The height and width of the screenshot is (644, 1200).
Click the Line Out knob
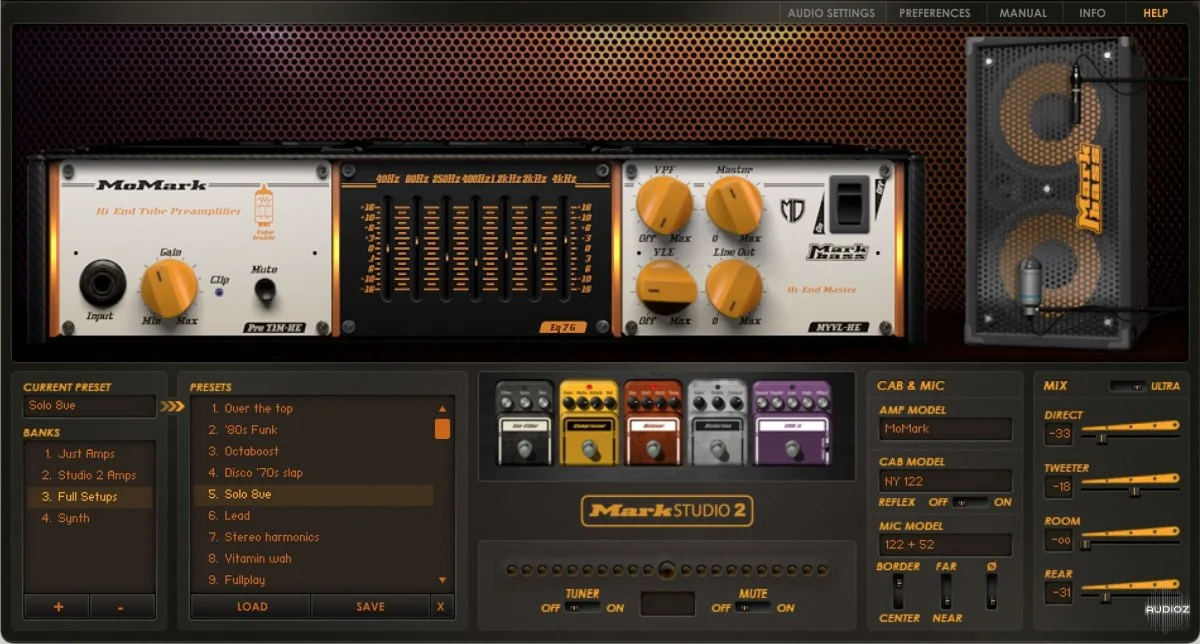click(734, 288)
